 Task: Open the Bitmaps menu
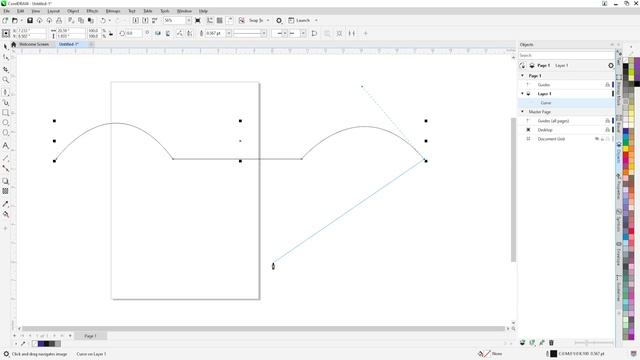[113, 11]
